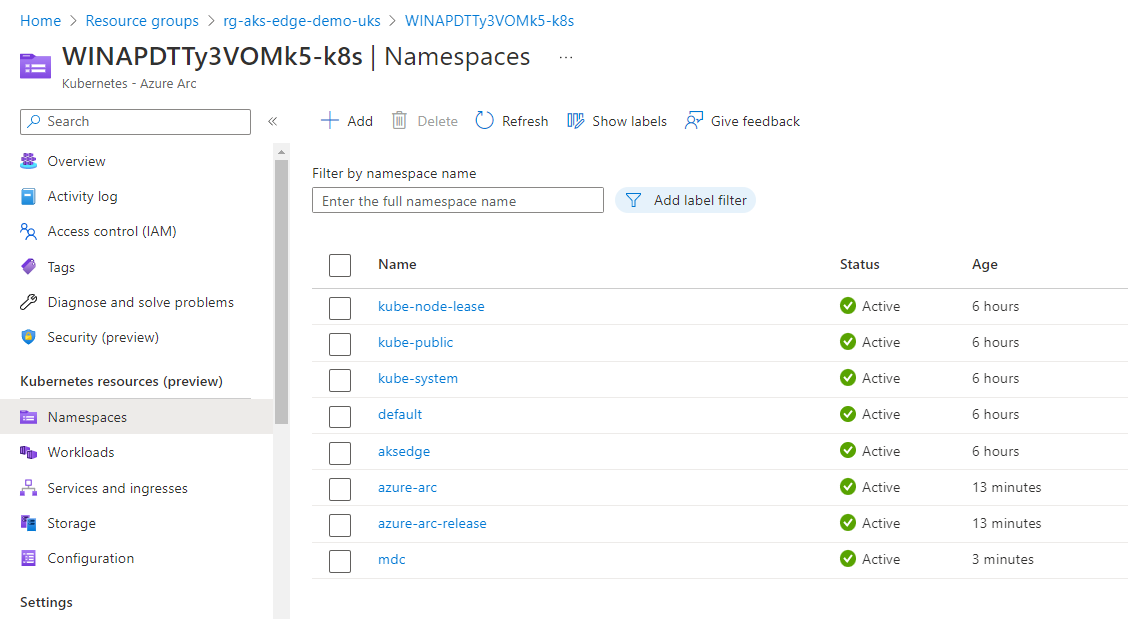Toggle the select-all checkbox in table header
Viewport: 1128px width, 619px height.
tap(340, 265)
